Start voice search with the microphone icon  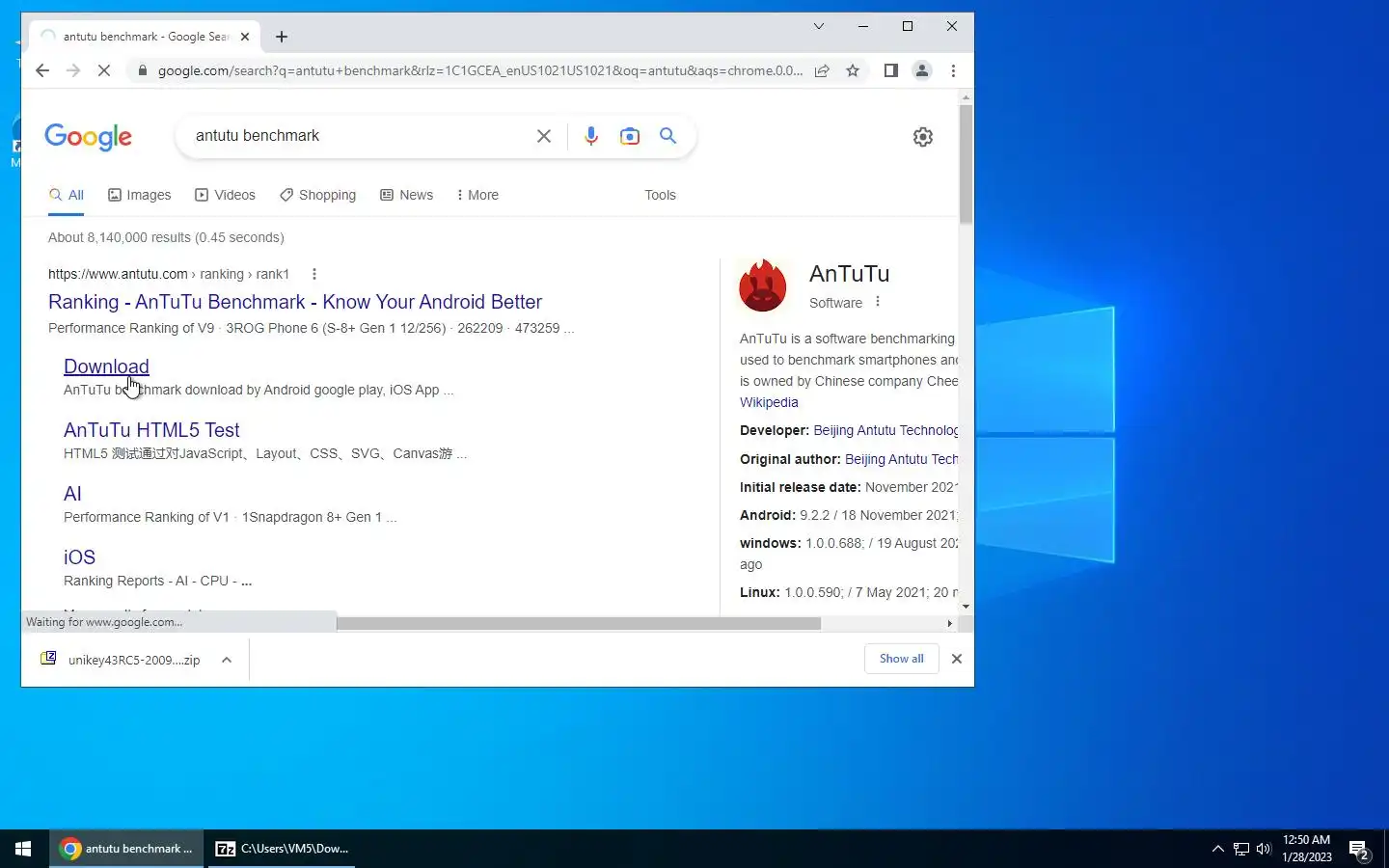coord(591,136)
